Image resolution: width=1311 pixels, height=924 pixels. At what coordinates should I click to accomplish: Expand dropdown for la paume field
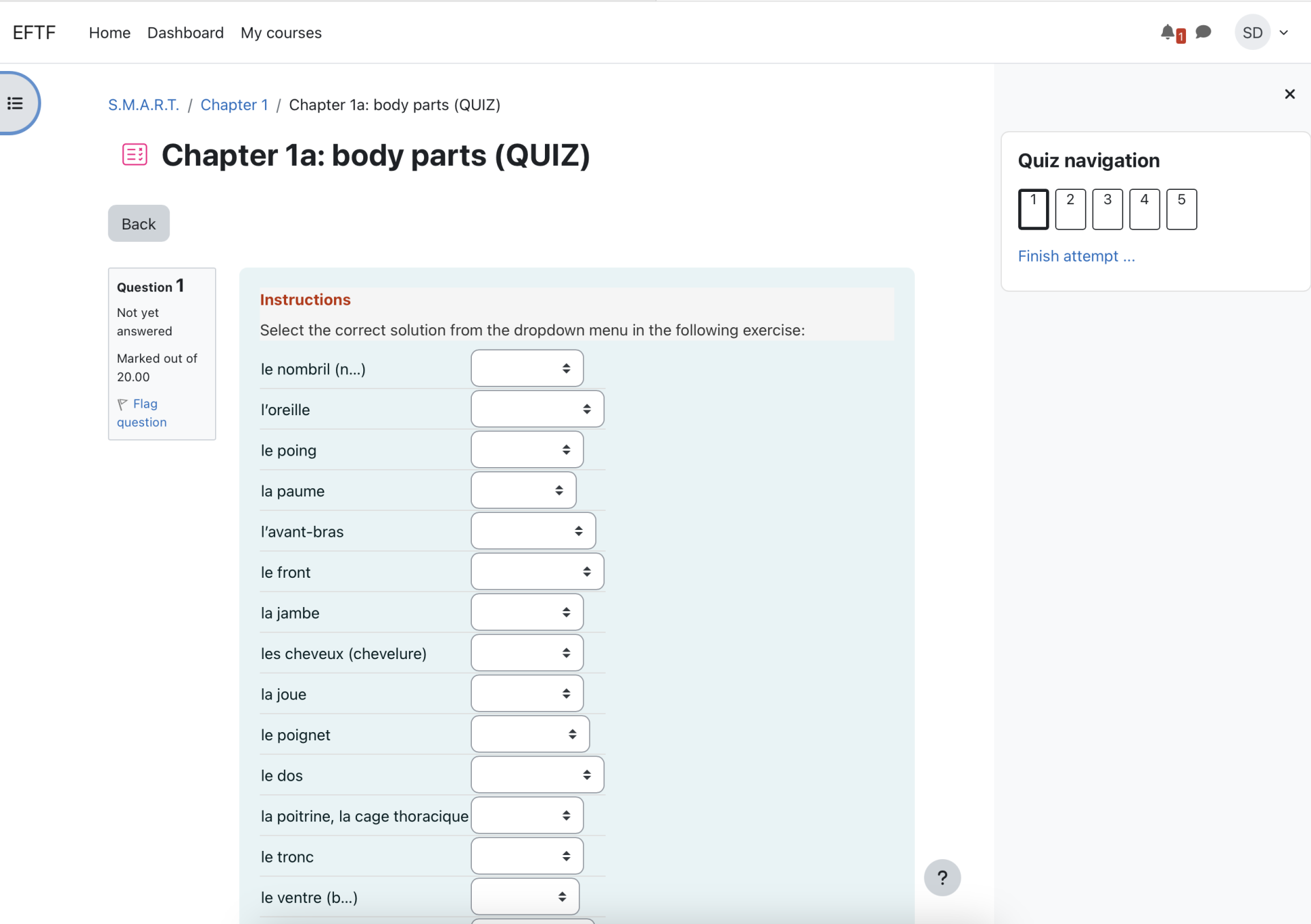(524, 490)
